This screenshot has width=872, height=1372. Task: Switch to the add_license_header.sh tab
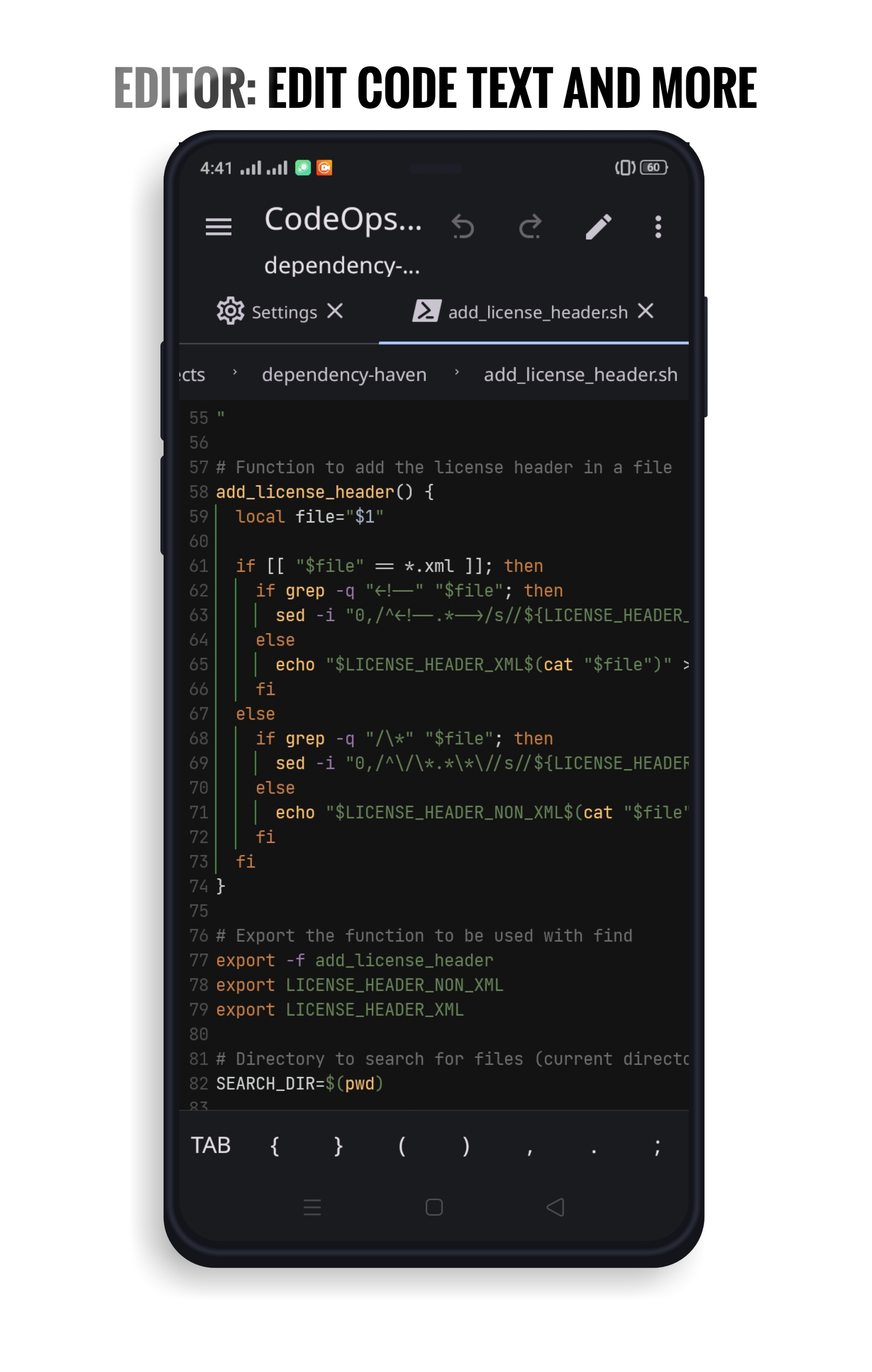pos(537,311)
